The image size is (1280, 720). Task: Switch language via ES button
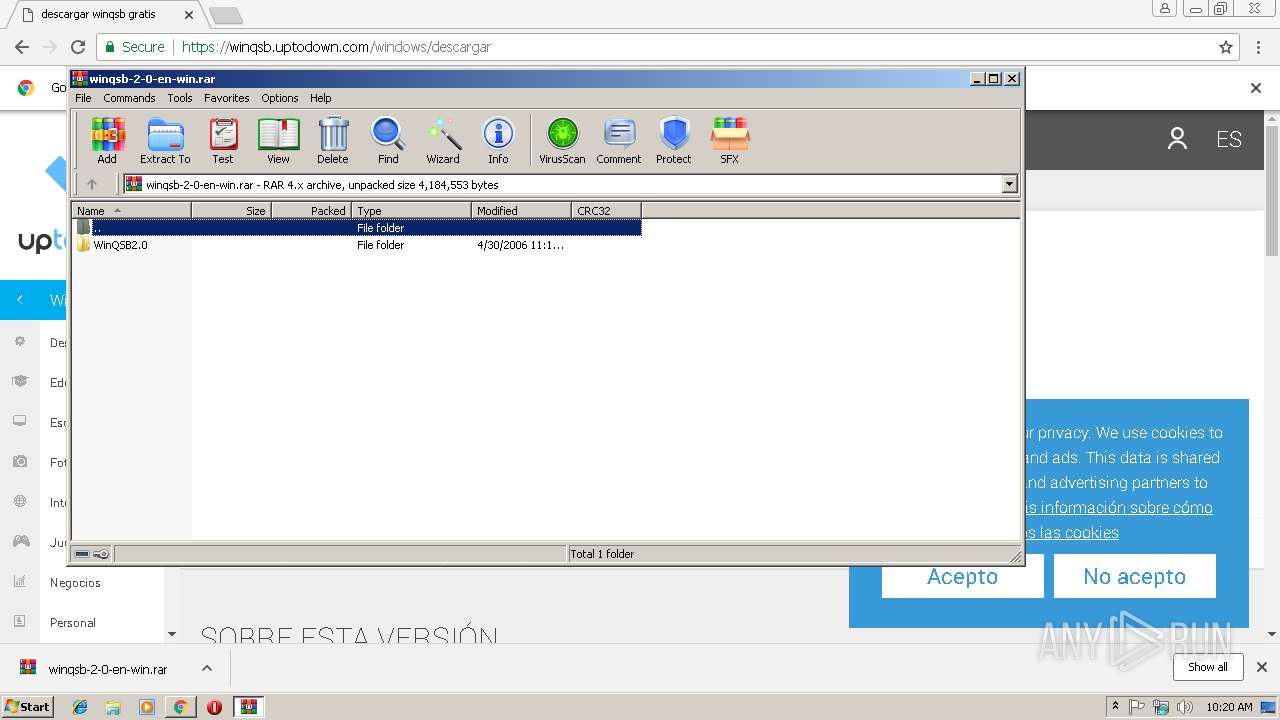(1229, 139)
